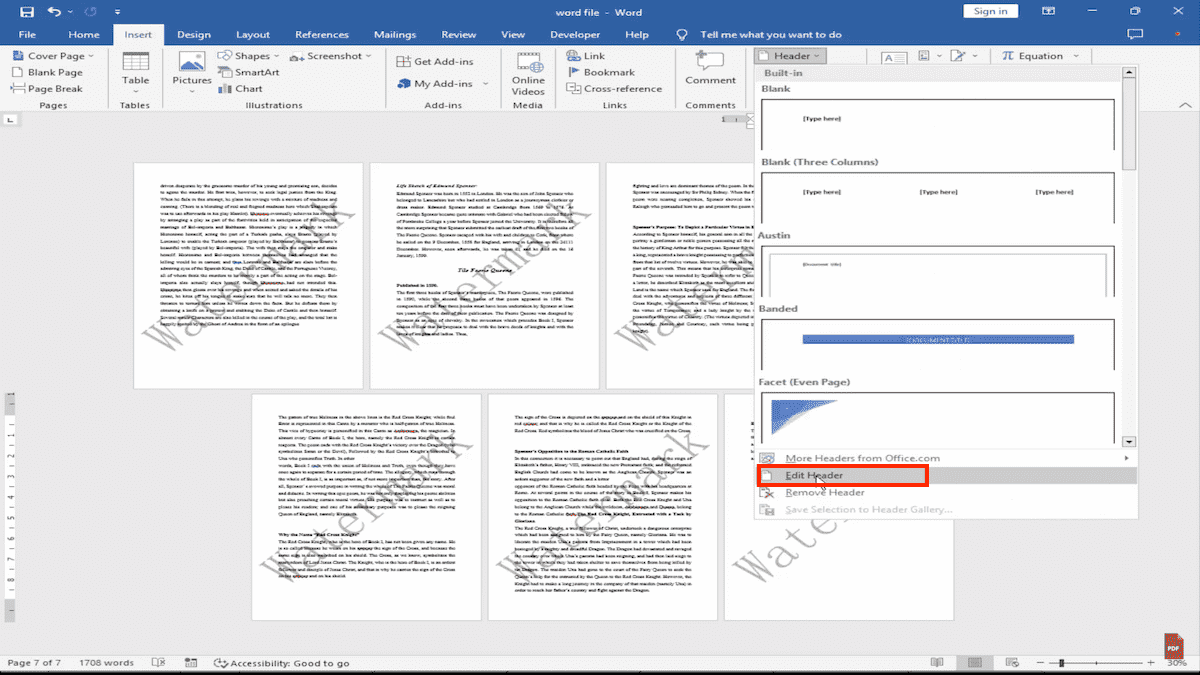Click the Sign in button

(990, 11)
